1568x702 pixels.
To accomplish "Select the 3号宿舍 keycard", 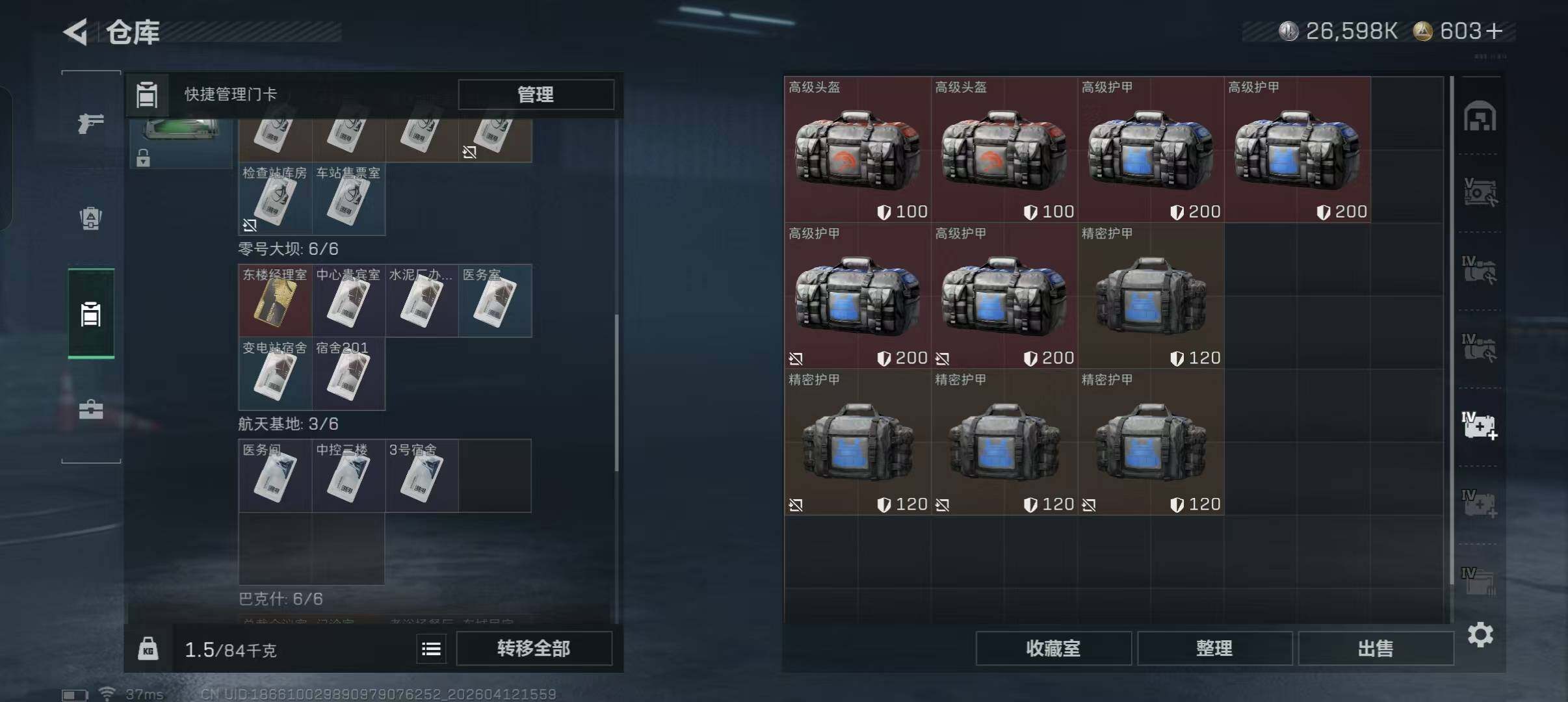I will pyautogui.click(x=422, y=476).
